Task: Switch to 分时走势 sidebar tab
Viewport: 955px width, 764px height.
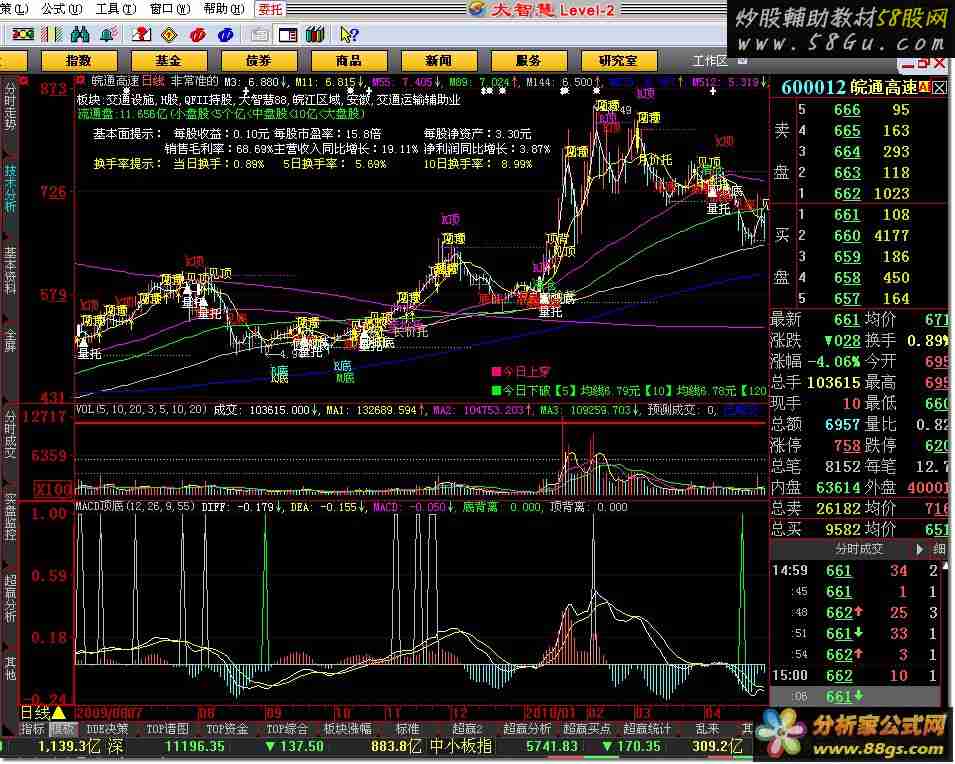Action: coord(10,108)
